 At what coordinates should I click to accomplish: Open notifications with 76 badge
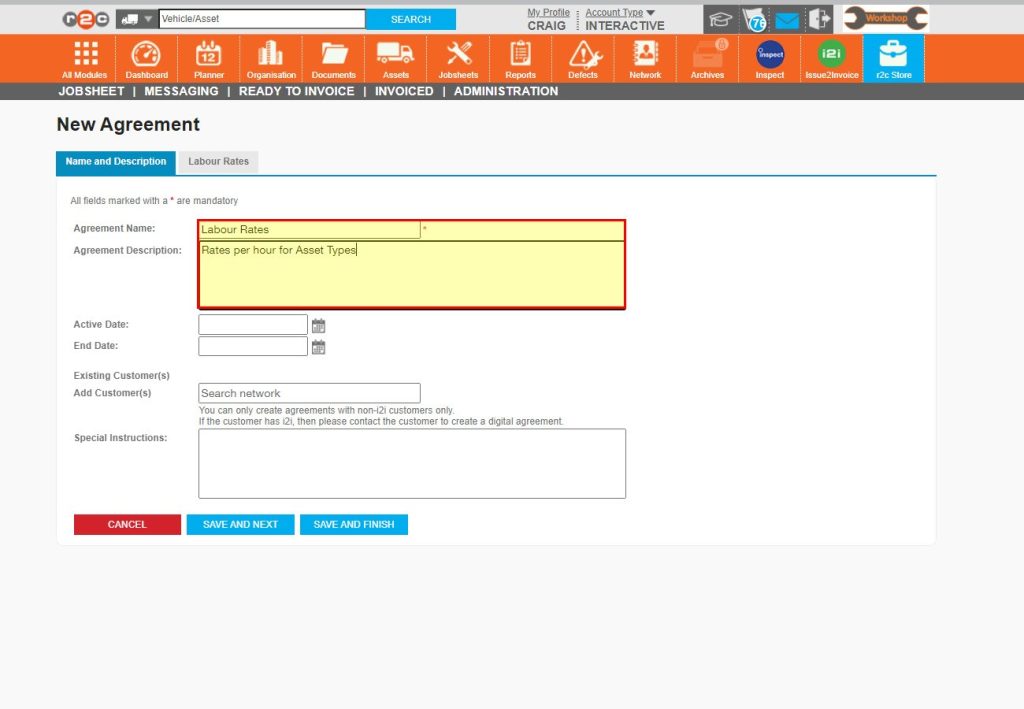coord(755,20)
